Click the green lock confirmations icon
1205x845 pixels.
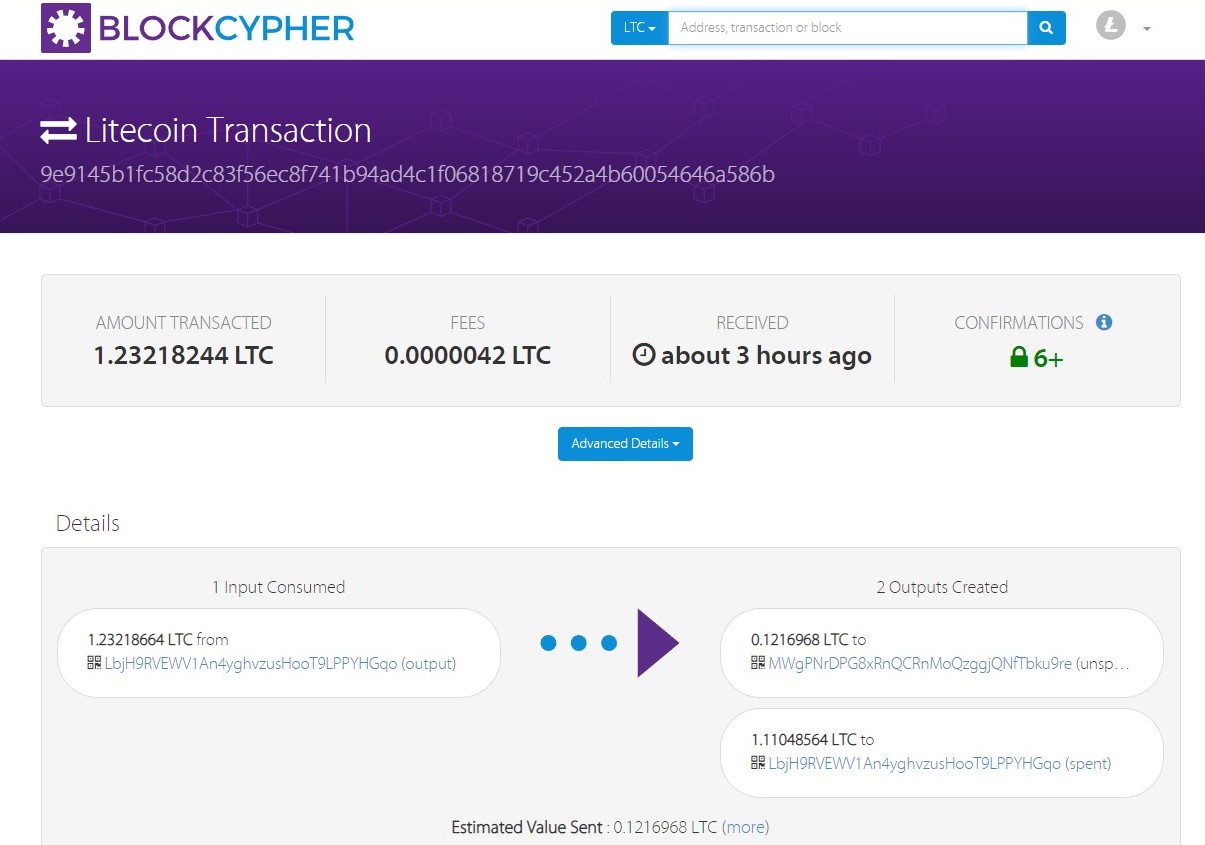coord(1019,357)
